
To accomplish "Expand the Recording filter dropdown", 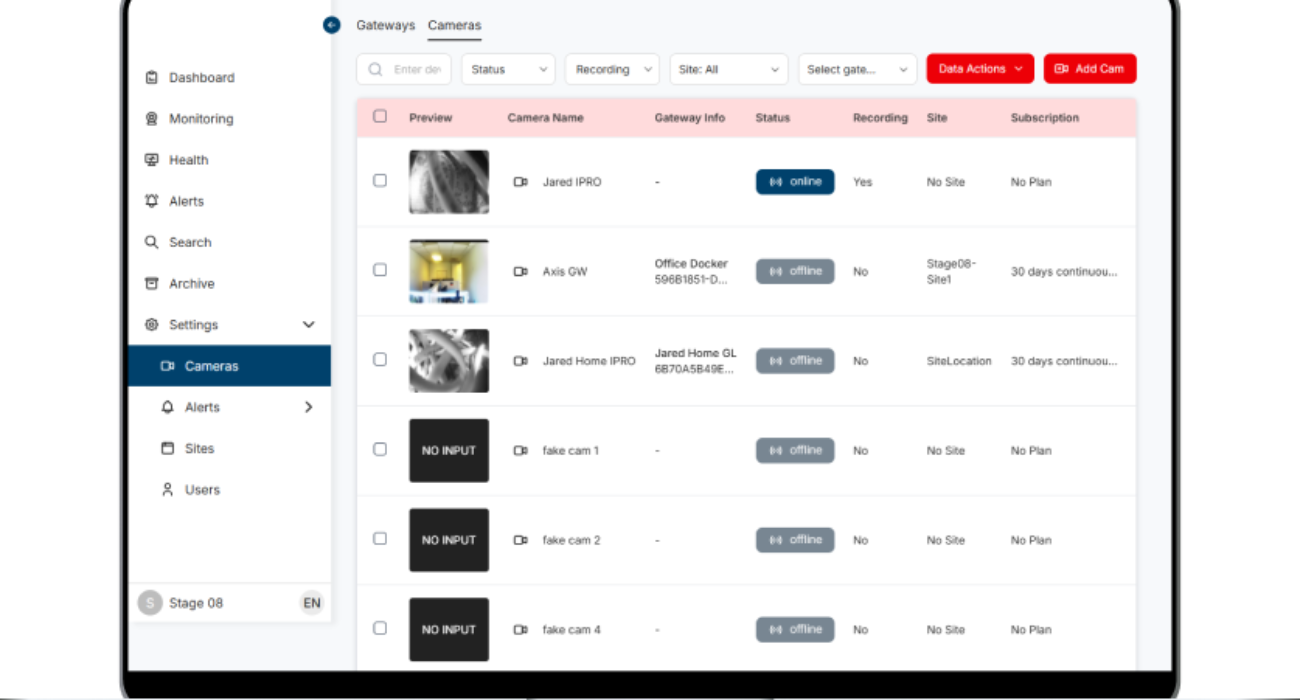I will [x=612, y=69].
